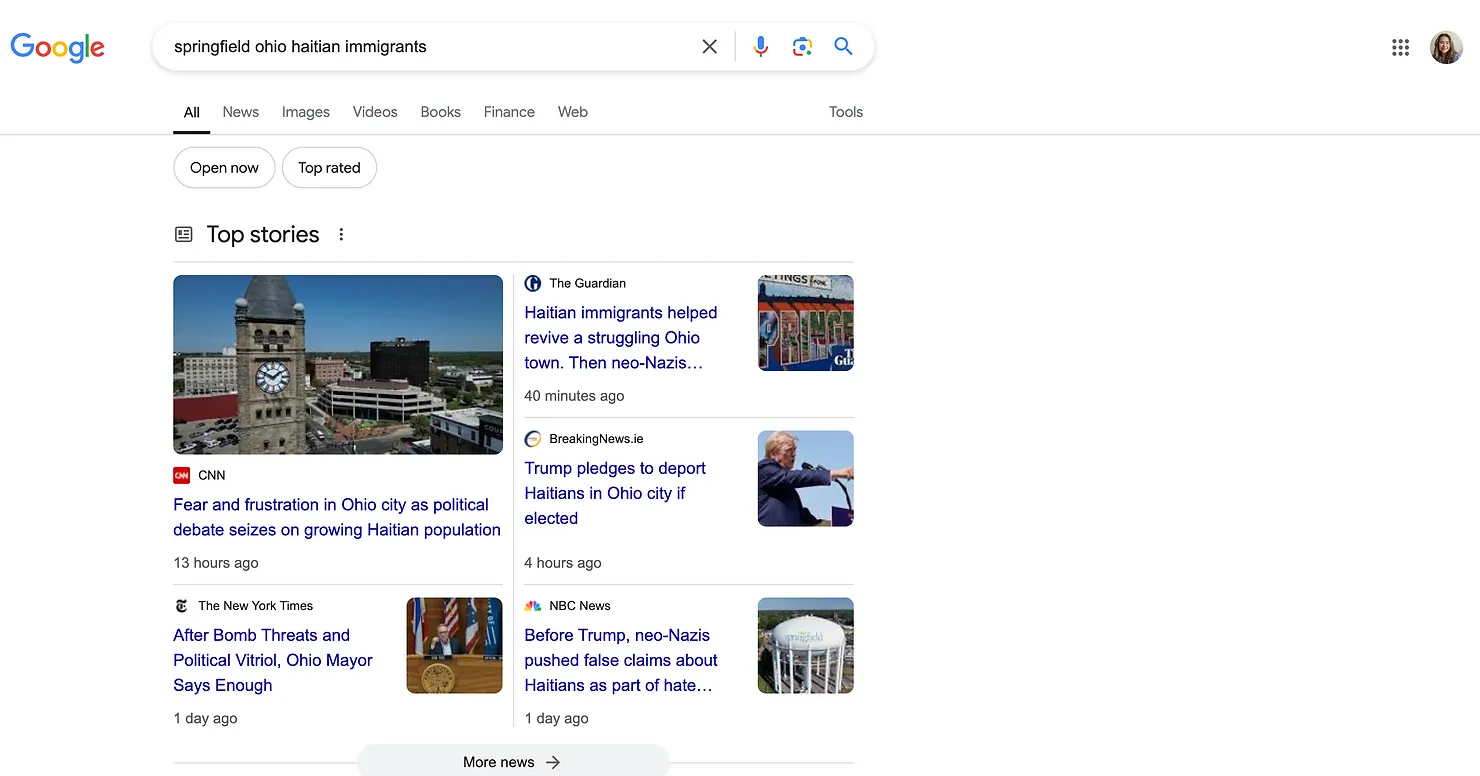The width and height of the screenshot is (1480, 776).
Task: Select the All results tab
Action: (x=192, y=112)
